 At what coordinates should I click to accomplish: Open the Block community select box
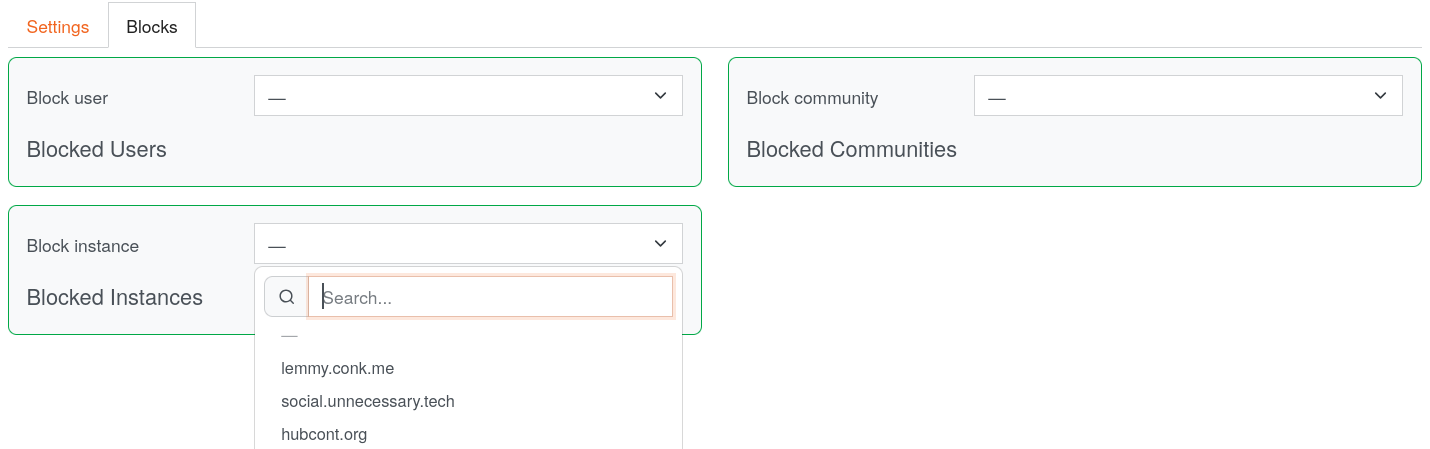tap(1188, 96)
